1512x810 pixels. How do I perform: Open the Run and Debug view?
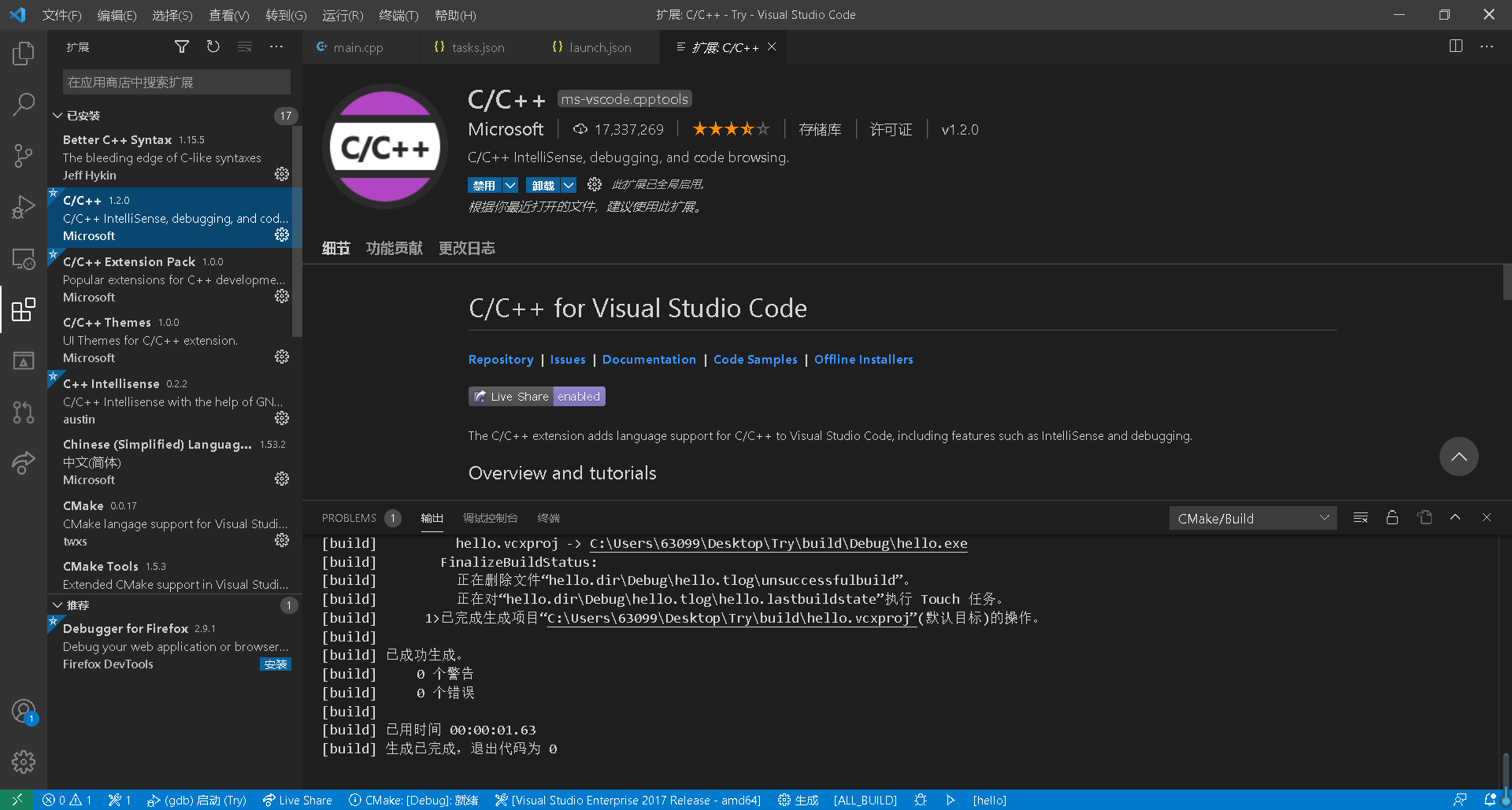24,207
